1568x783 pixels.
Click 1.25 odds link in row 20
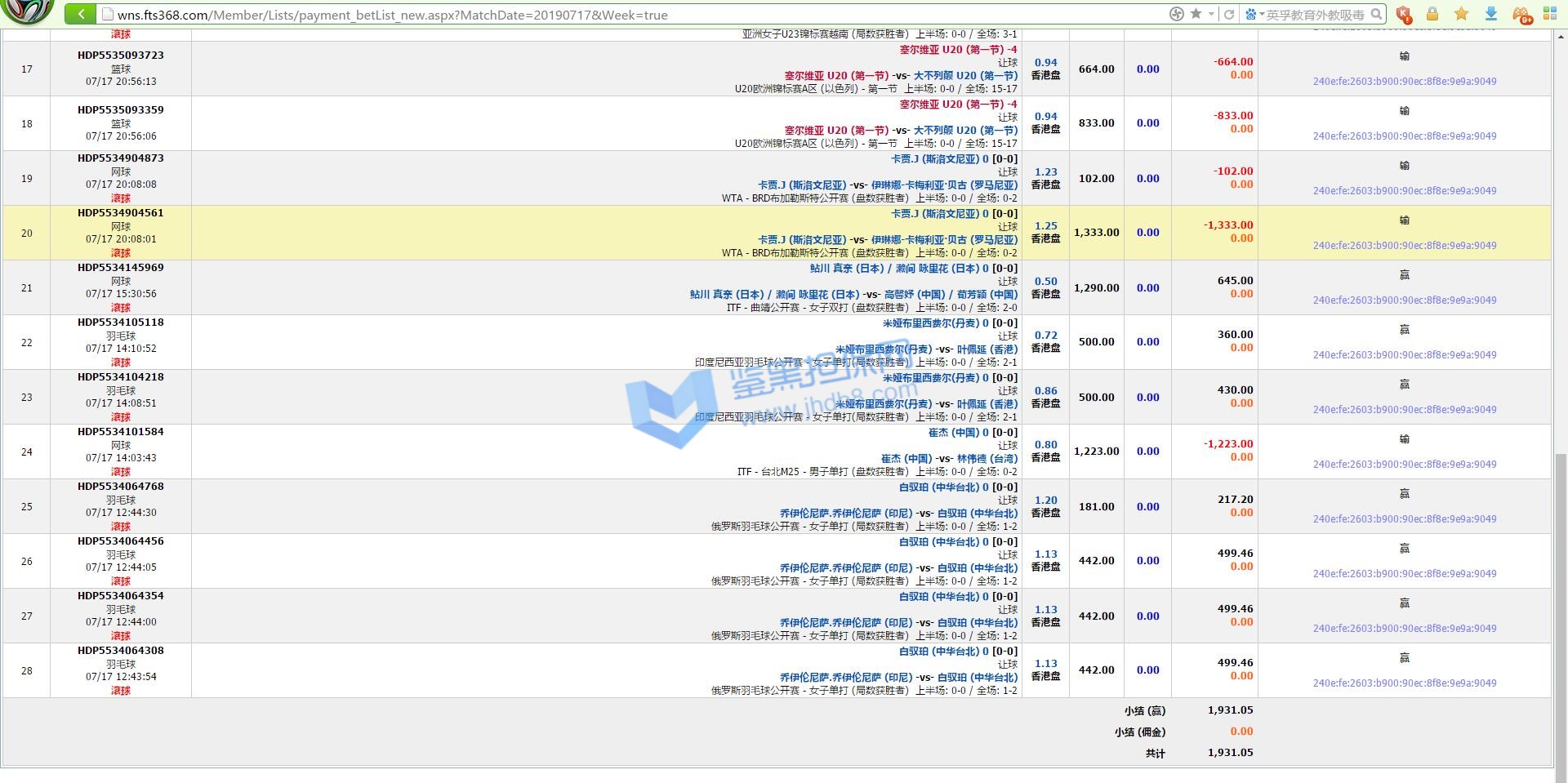1045,226
